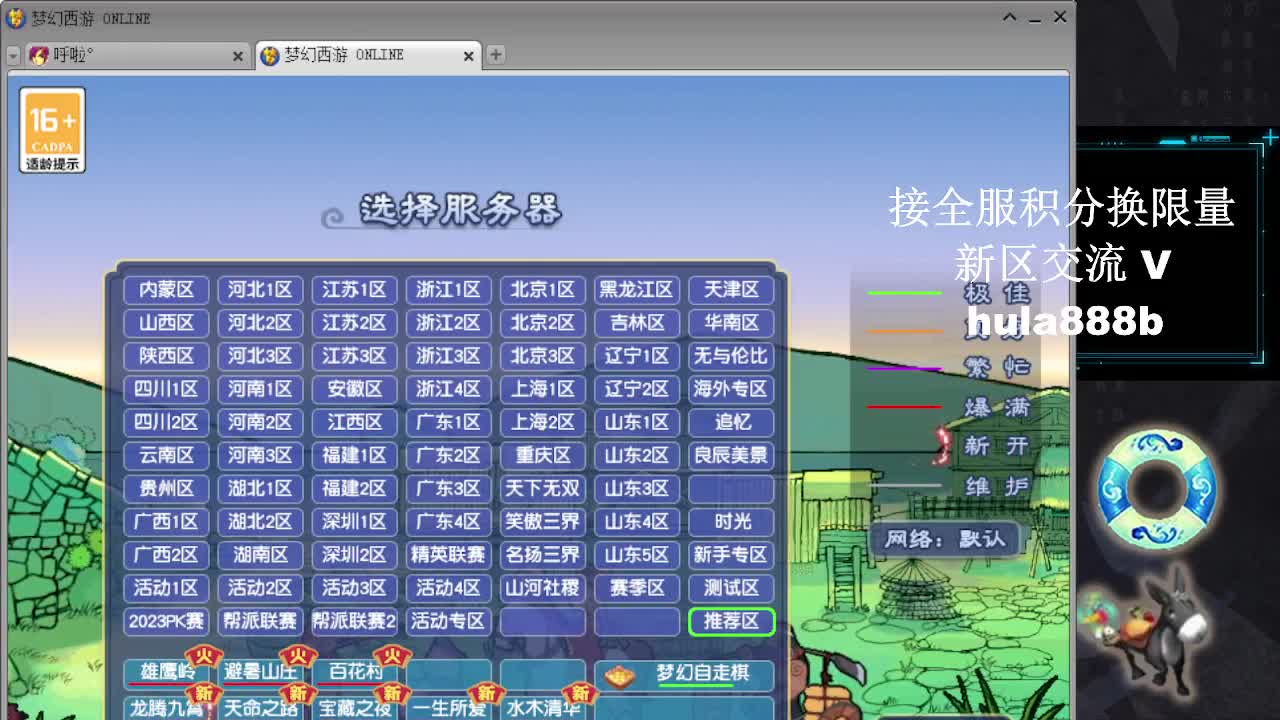Image resolution: width=1280 pixels, height=720 pixels.
Task: Click the up-arrow collapse button in title bar
Action: [x=1010, y=17]
